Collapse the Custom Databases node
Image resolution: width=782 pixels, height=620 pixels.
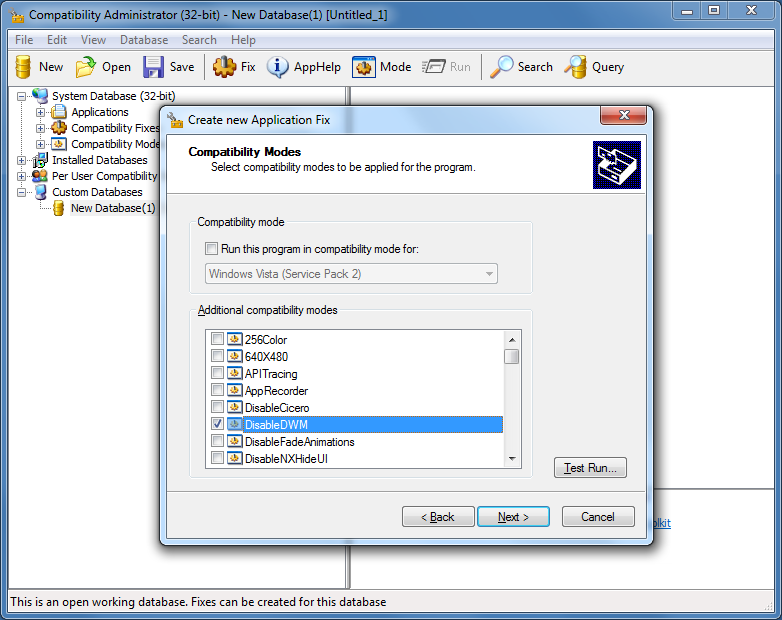[x=21, y=192]
